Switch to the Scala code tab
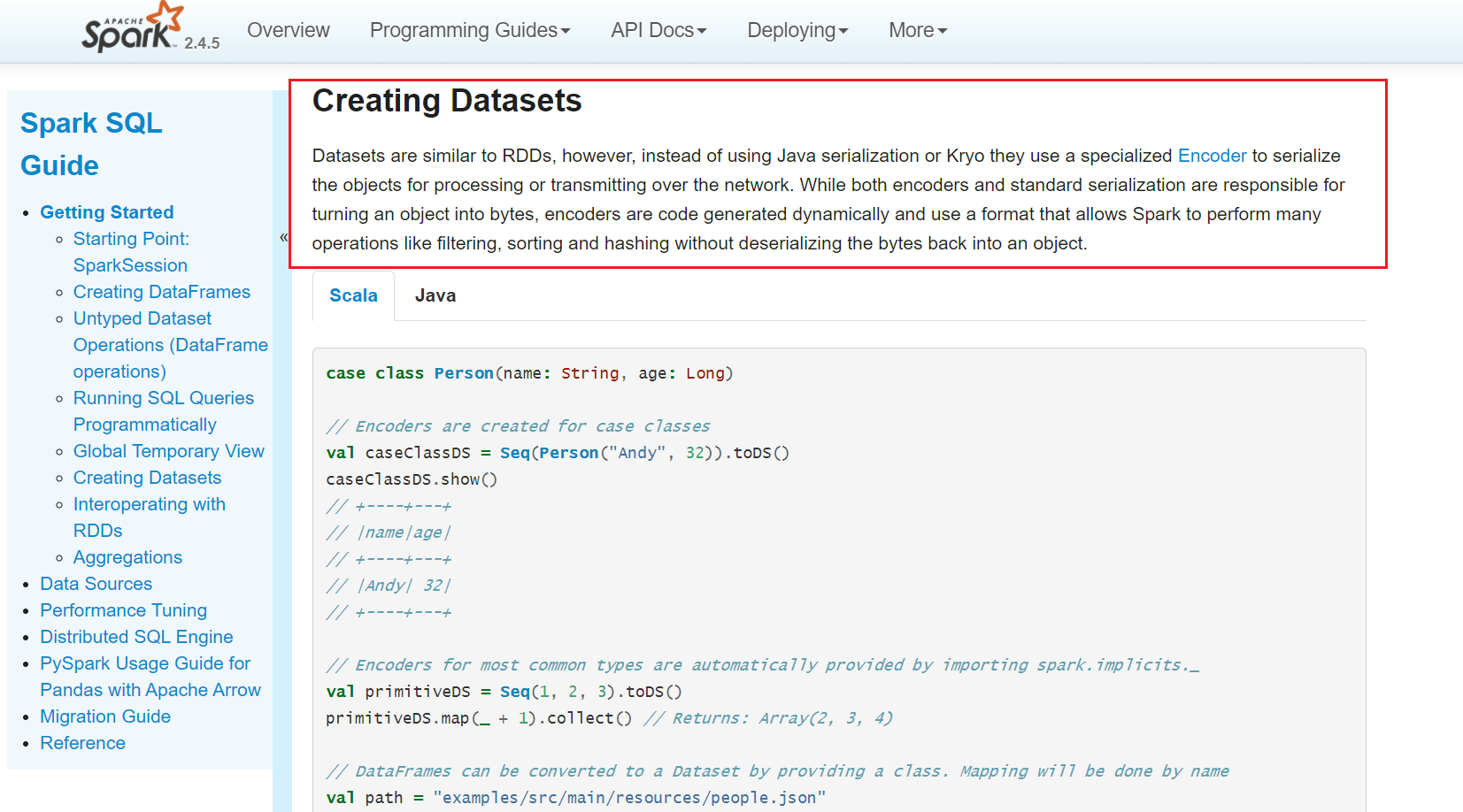 coord(353,295)
